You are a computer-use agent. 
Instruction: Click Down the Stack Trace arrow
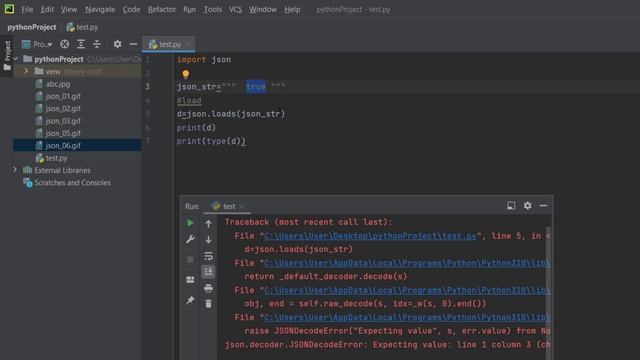coord(208,240)
